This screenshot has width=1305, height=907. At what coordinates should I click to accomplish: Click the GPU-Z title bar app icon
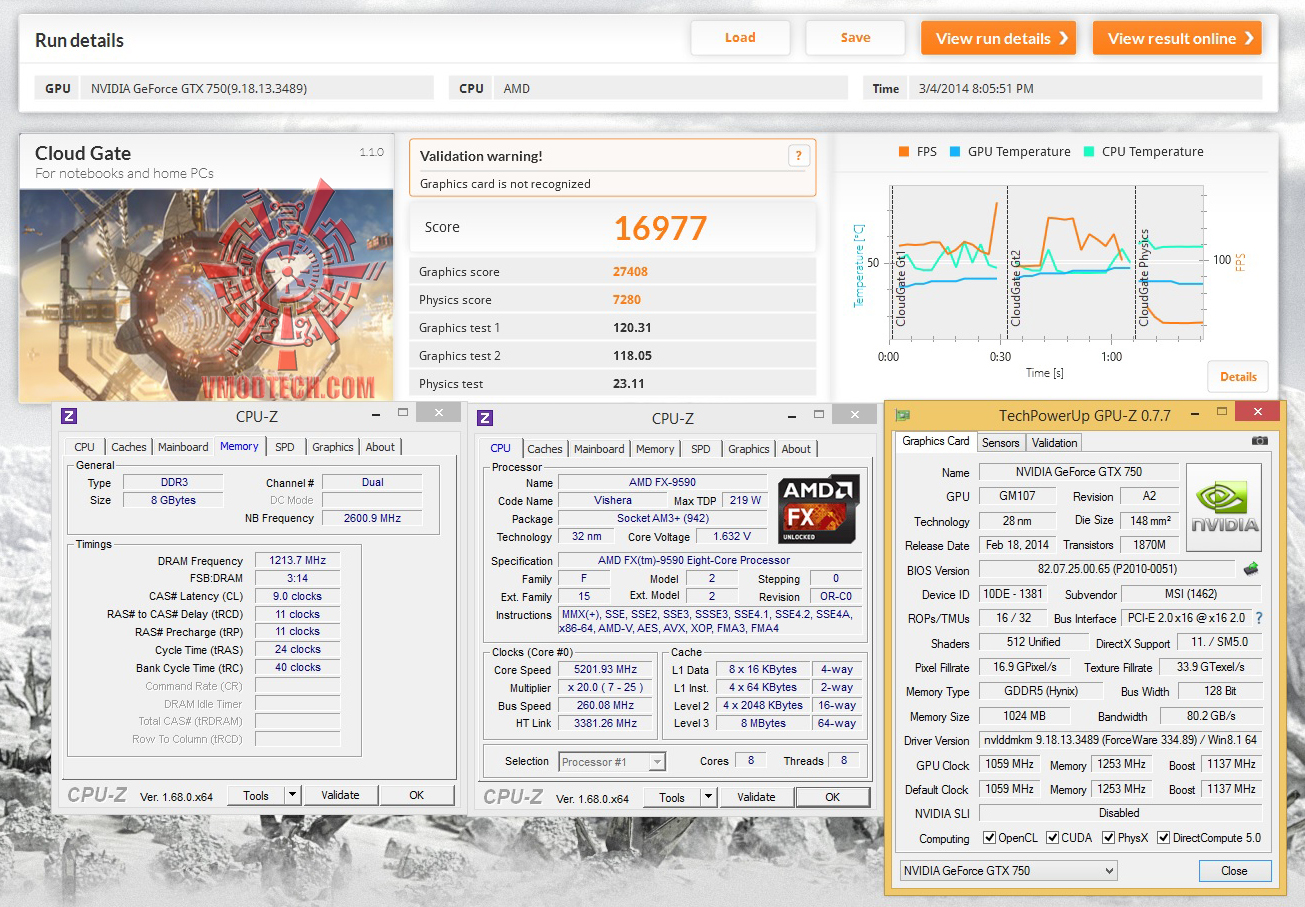[x=902, y=415]
